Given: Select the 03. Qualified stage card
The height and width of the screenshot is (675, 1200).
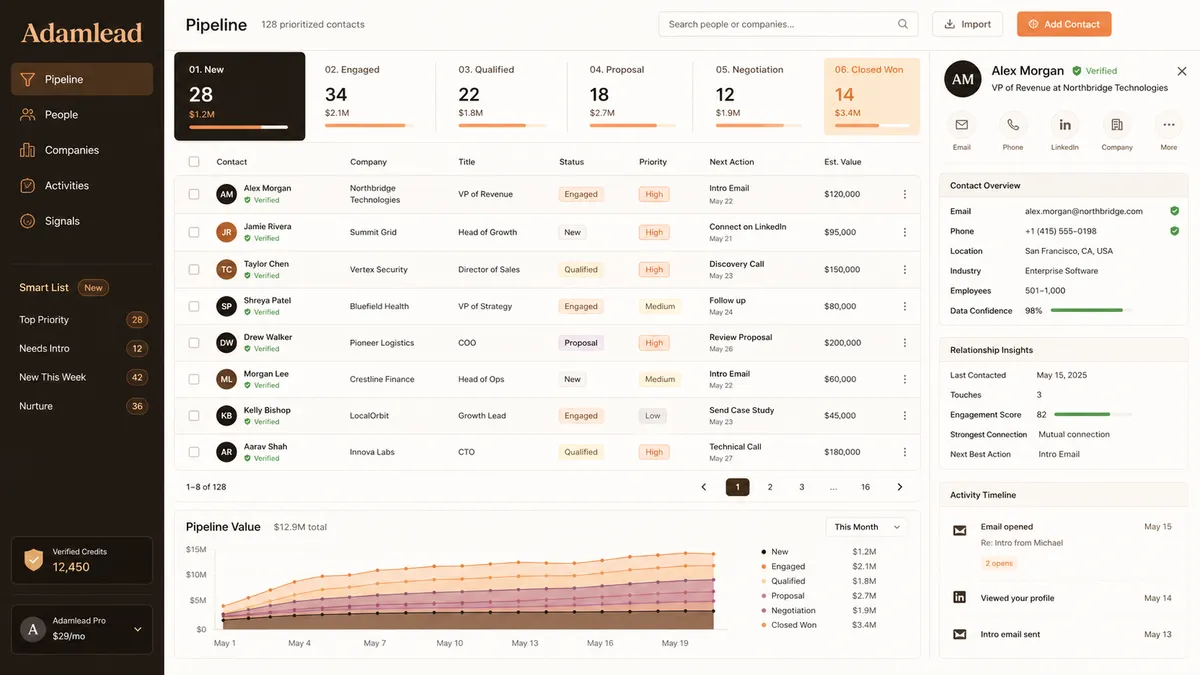Looking at the screenshot, I should (x=502, y=96).
